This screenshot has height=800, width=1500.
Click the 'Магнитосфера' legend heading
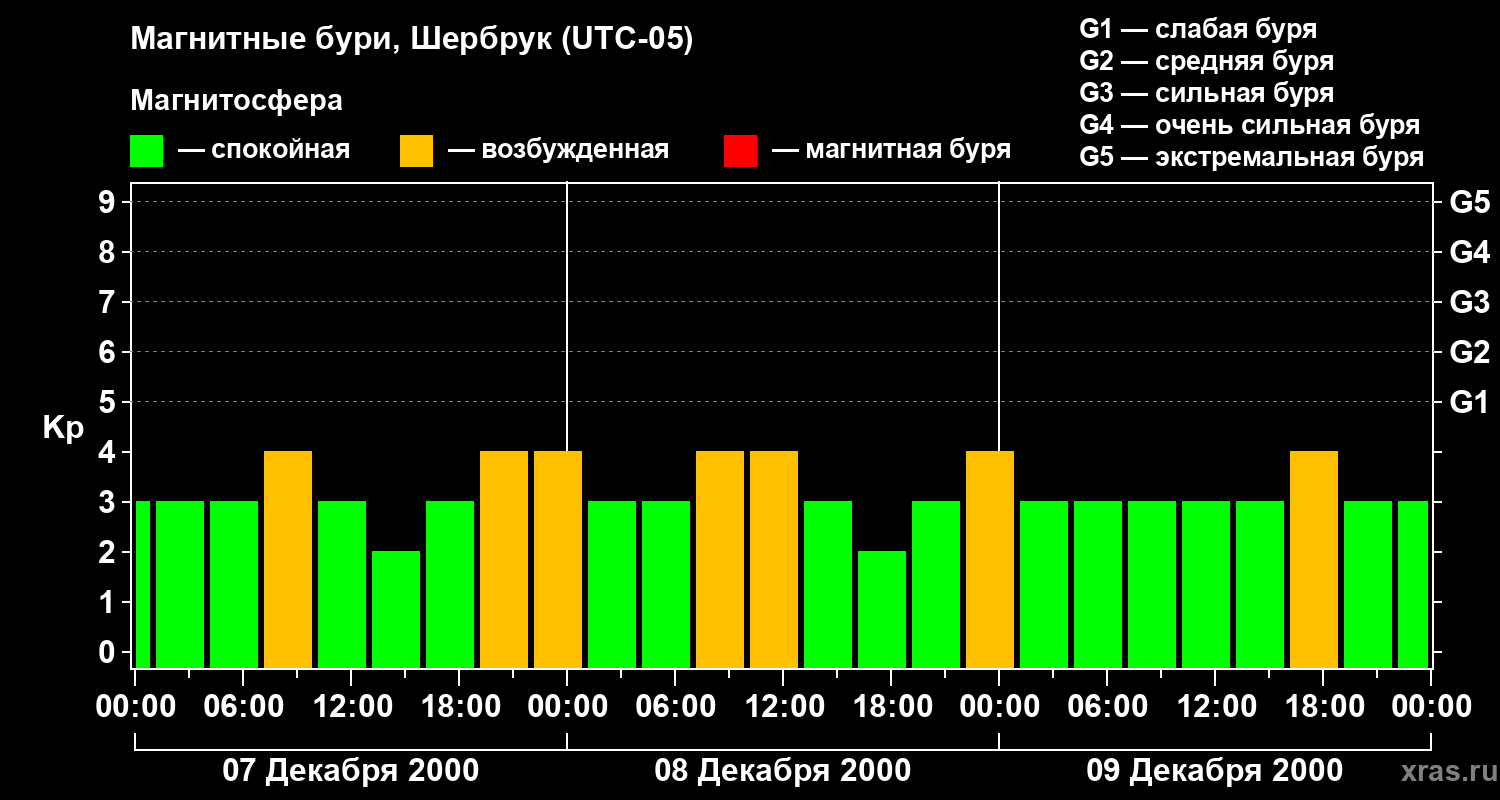pos(237,101)
